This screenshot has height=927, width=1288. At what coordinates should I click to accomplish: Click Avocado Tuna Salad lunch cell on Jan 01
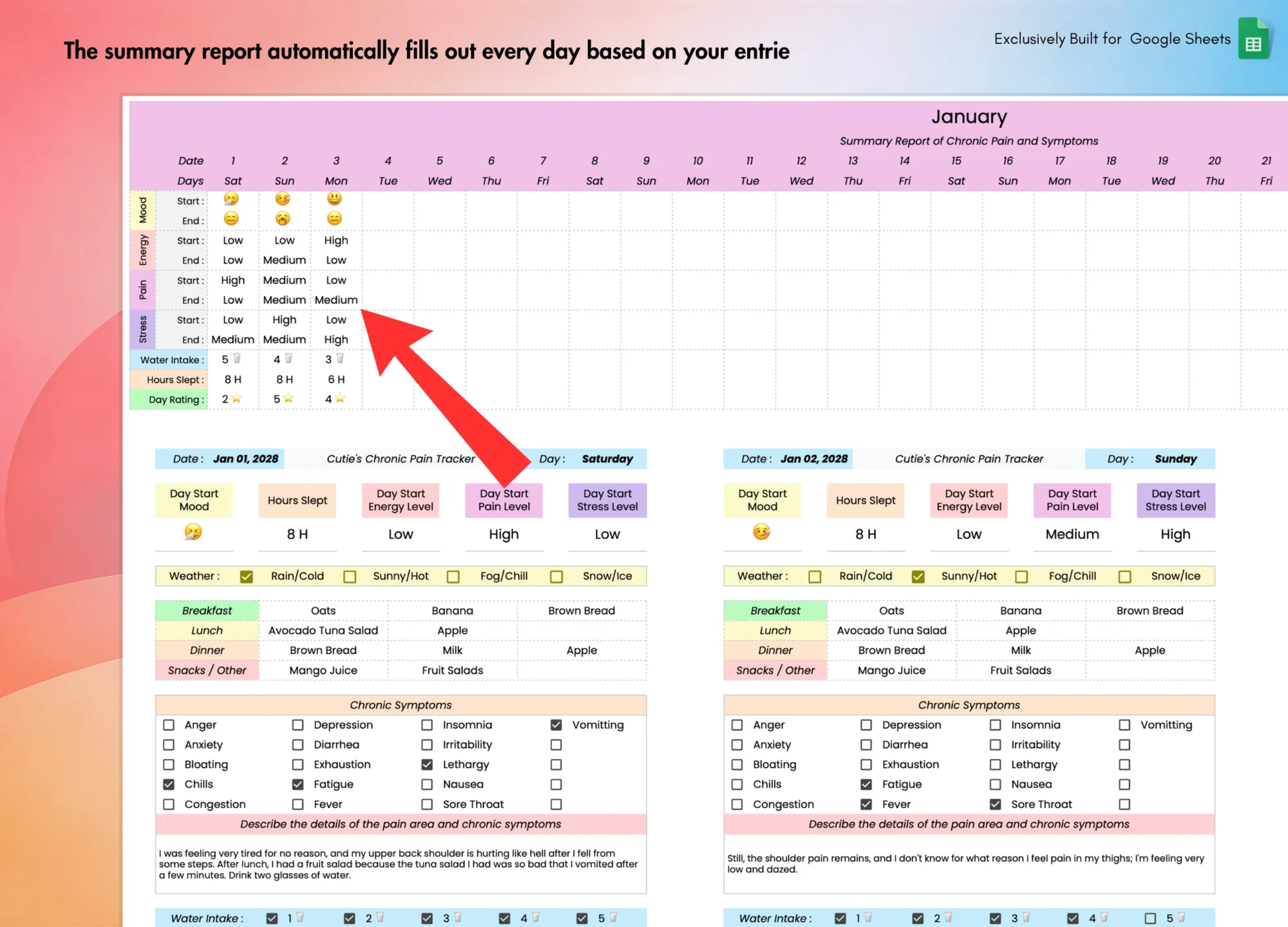point(323,631)
